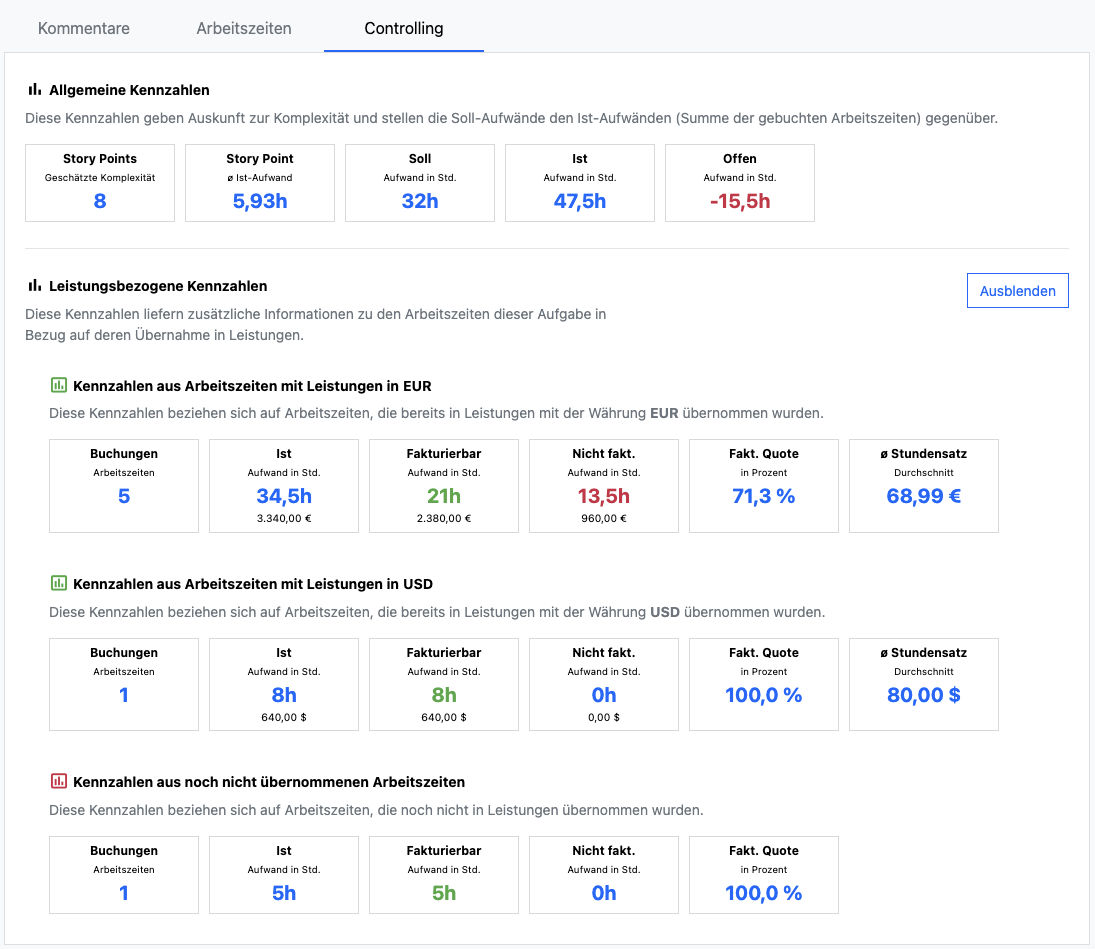
Task: Click the amount 2.380,00 €
Action: [443, 518]
